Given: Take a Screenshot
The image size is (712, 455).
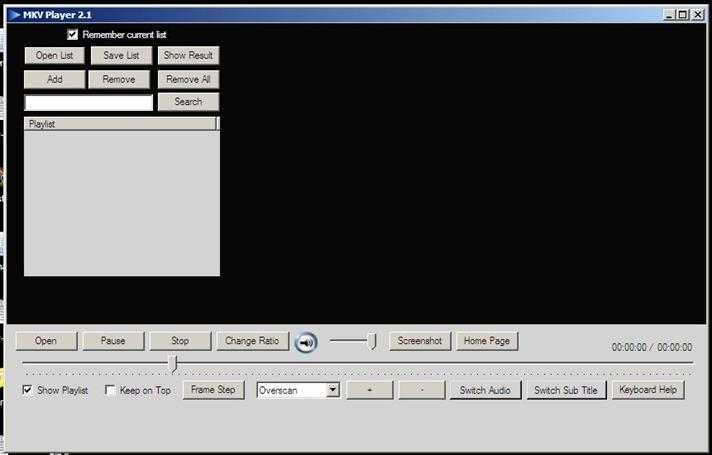Looking at the screenshot, I should pos(420,341).
